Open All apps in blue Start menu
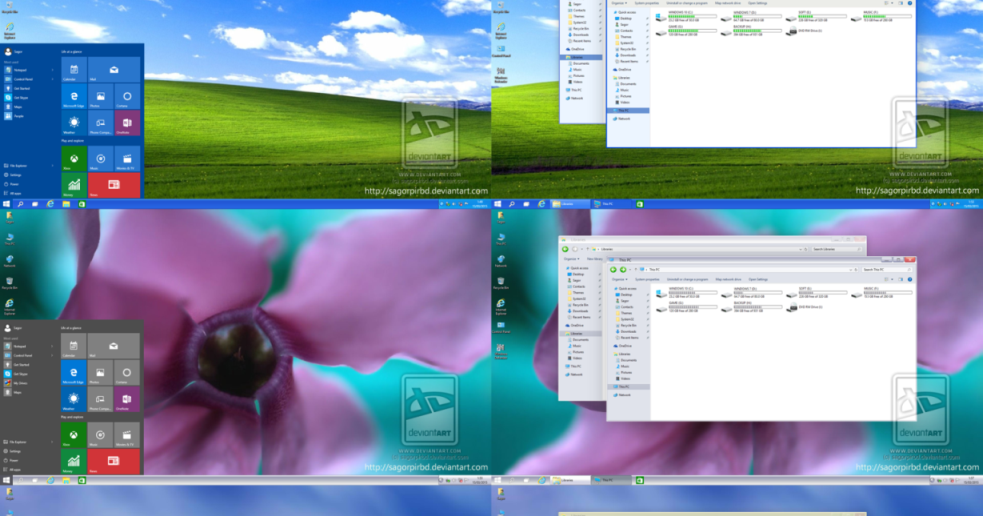 tap(12, 193)
